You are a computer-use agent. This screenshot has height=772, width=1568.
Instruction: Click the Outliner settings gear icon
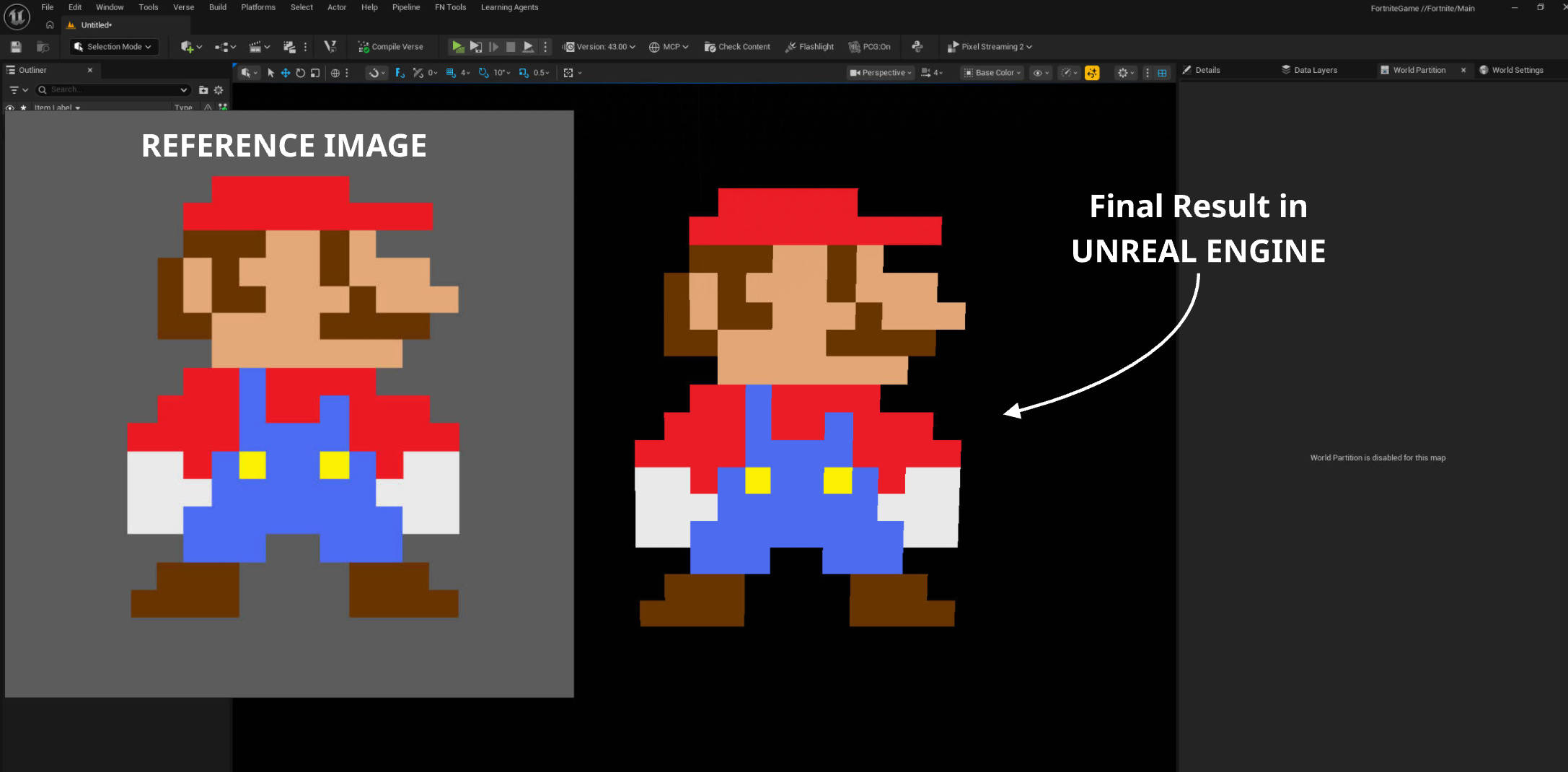click(x=219, y=90)
